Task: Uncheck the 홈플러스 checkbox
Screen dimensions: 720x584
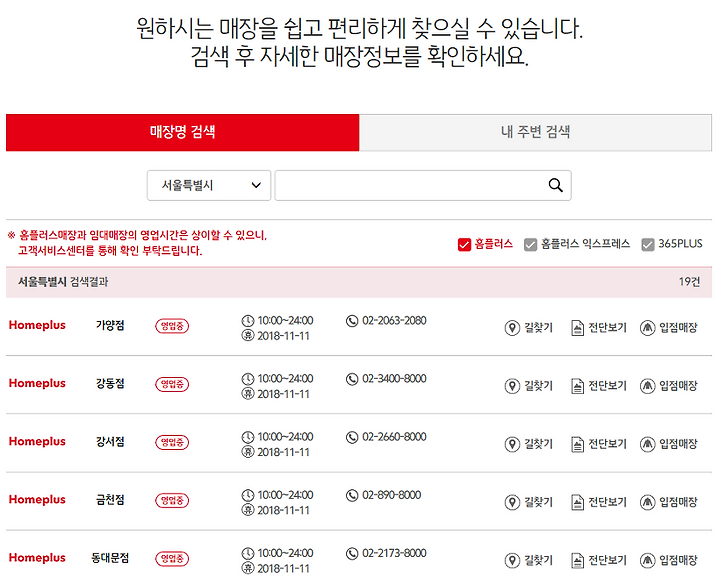Action: [464, 244]
